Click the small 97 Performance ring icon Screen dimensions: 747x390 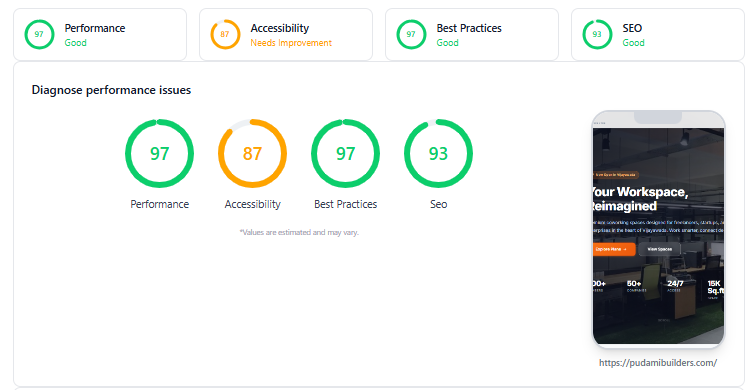[x=39, y=34]
